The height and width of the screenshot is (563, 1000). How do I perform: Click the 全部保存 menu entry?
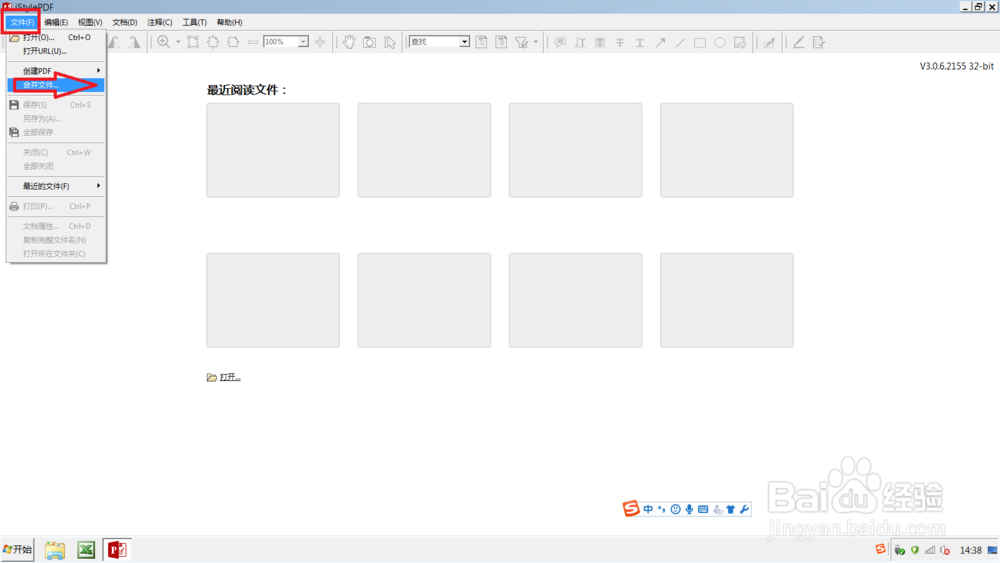tap(55, 132)
